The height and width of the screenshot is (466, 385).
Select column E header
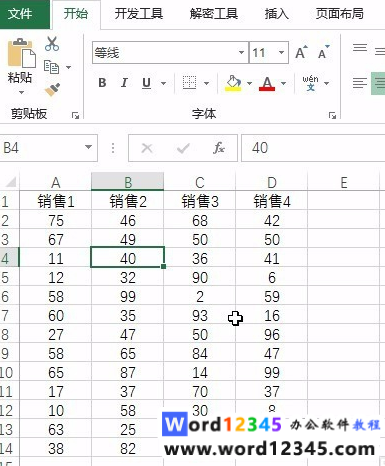tap(344, 182)
